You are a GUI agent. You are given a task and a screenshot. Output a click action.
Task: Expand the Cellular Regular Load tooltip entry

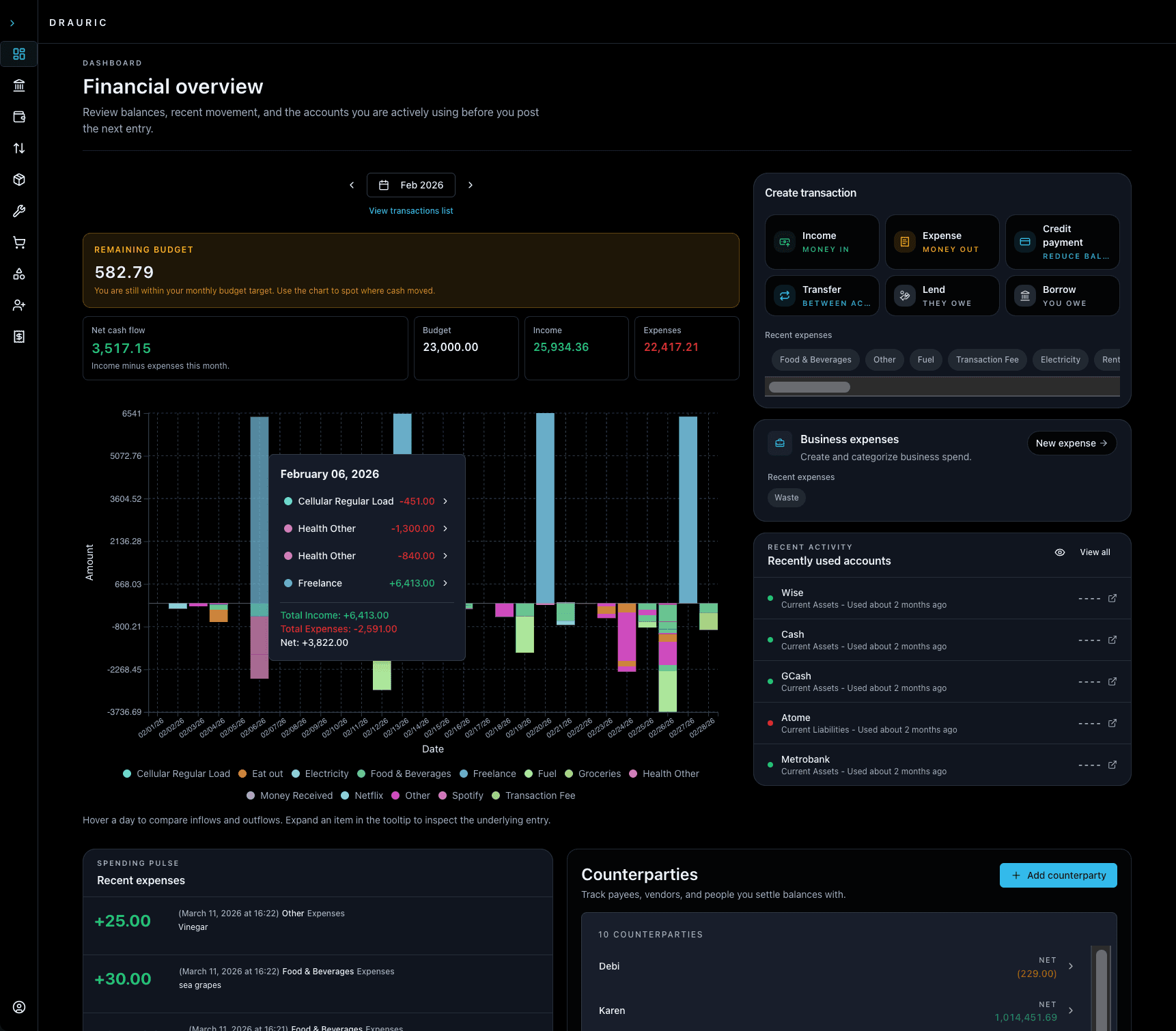click(x=445, y=501)
